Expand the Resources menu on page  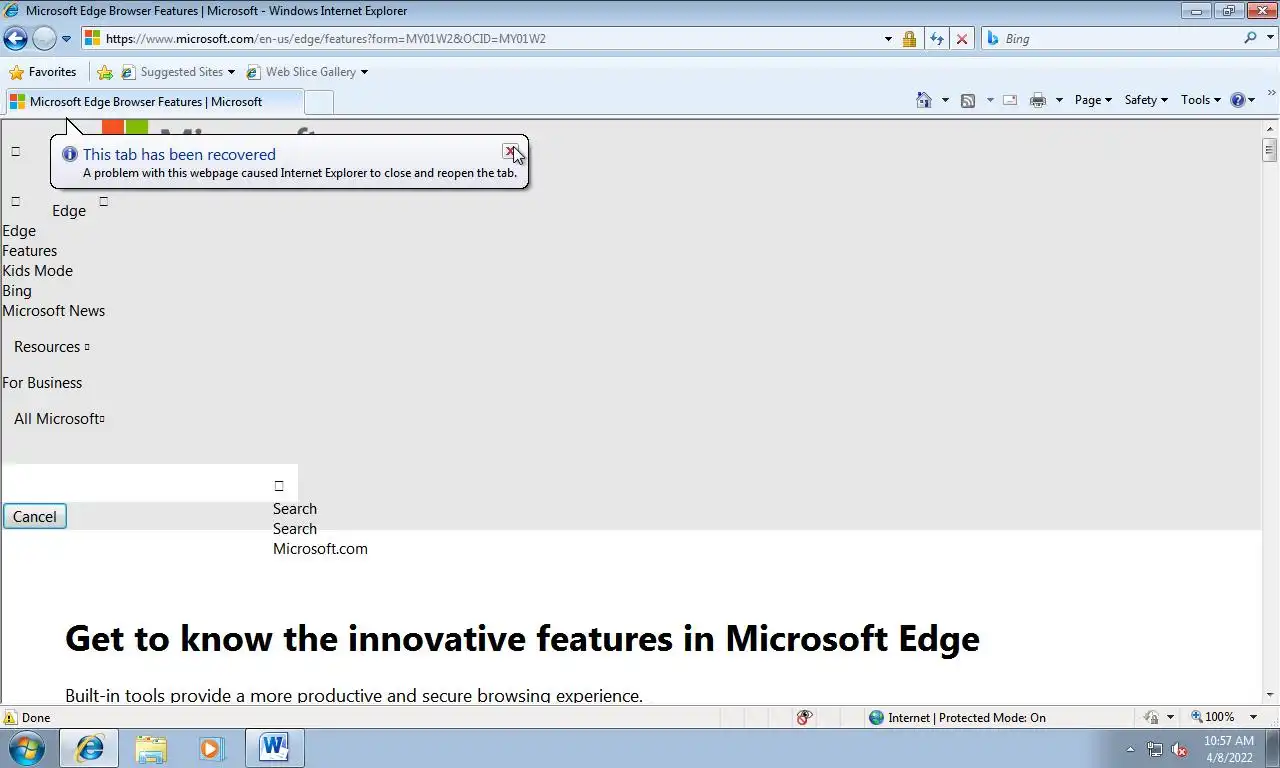tap(51, 347)
